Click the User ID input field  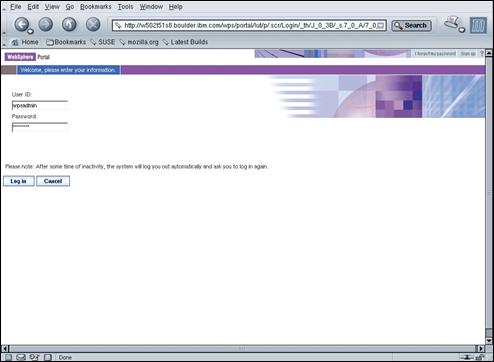point(40,105)
